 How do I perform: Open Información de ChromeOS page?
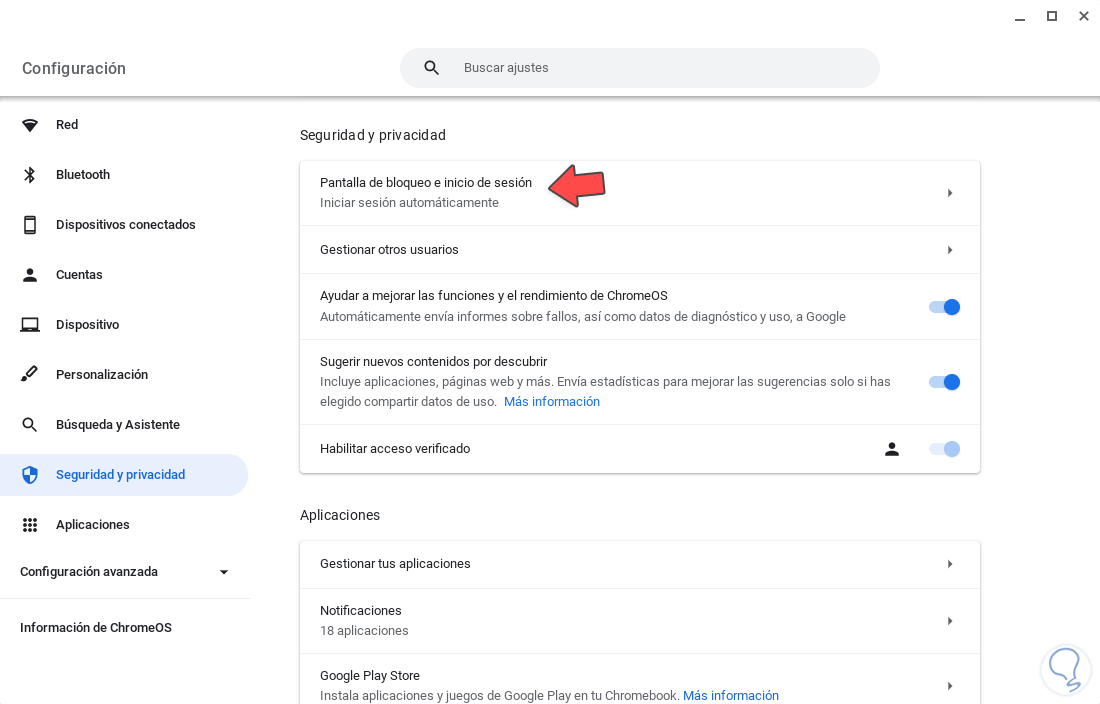coord(96,628)
